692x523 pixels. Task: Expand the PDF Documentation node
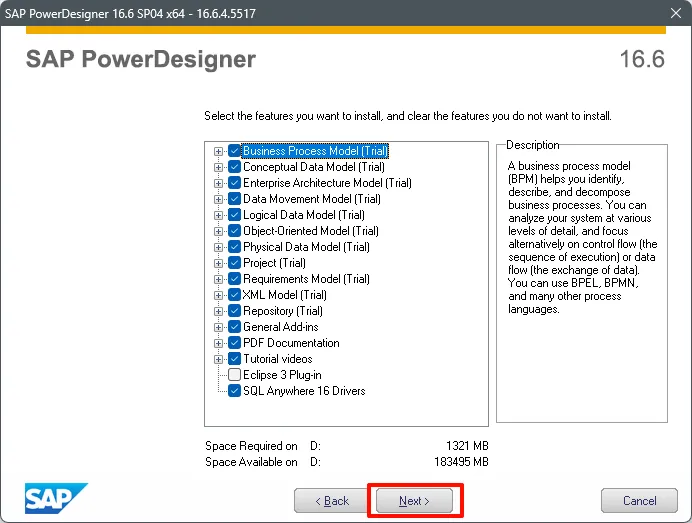pyautogui.click(x=218, y=343)
